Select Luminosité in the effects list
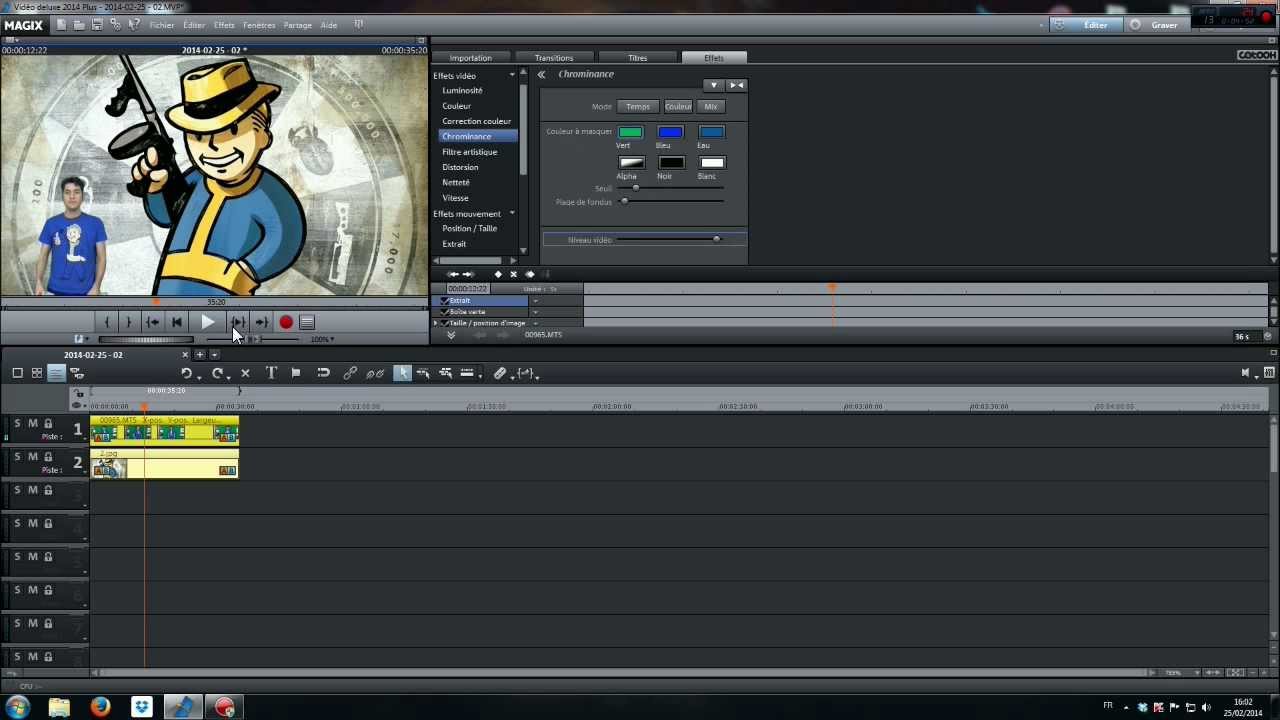 462,90
